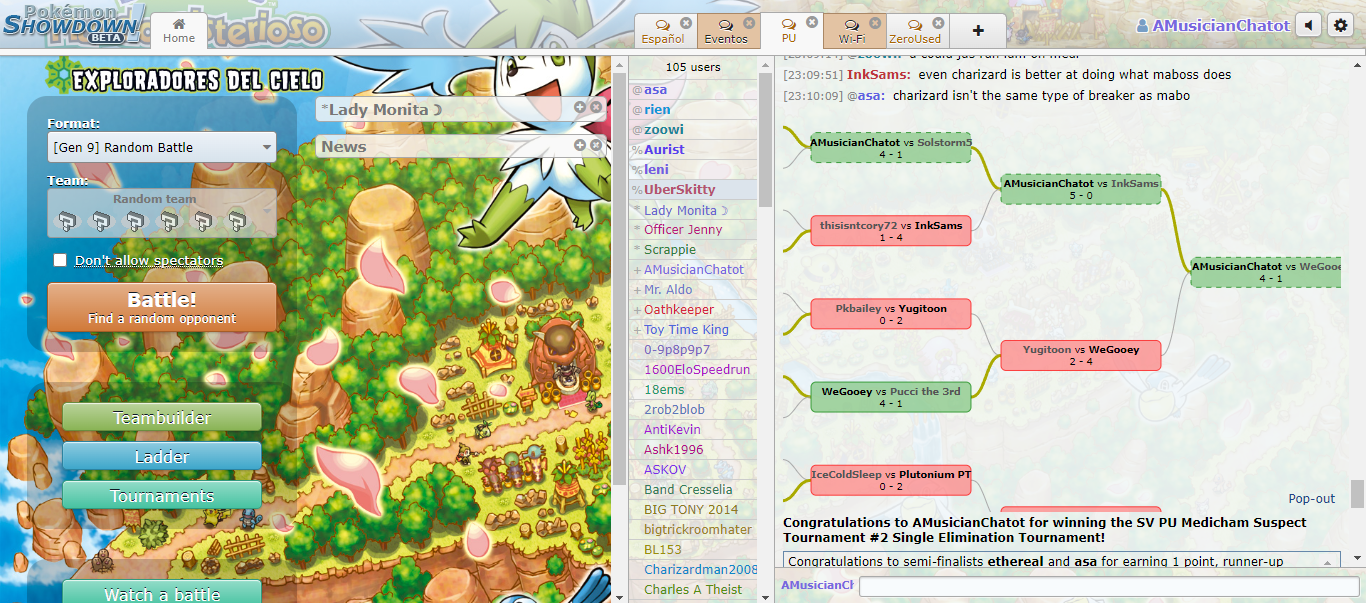This screenshot has height=603, width=1366.
Task: Close the Eventos tab
Action: pos(749,22)
